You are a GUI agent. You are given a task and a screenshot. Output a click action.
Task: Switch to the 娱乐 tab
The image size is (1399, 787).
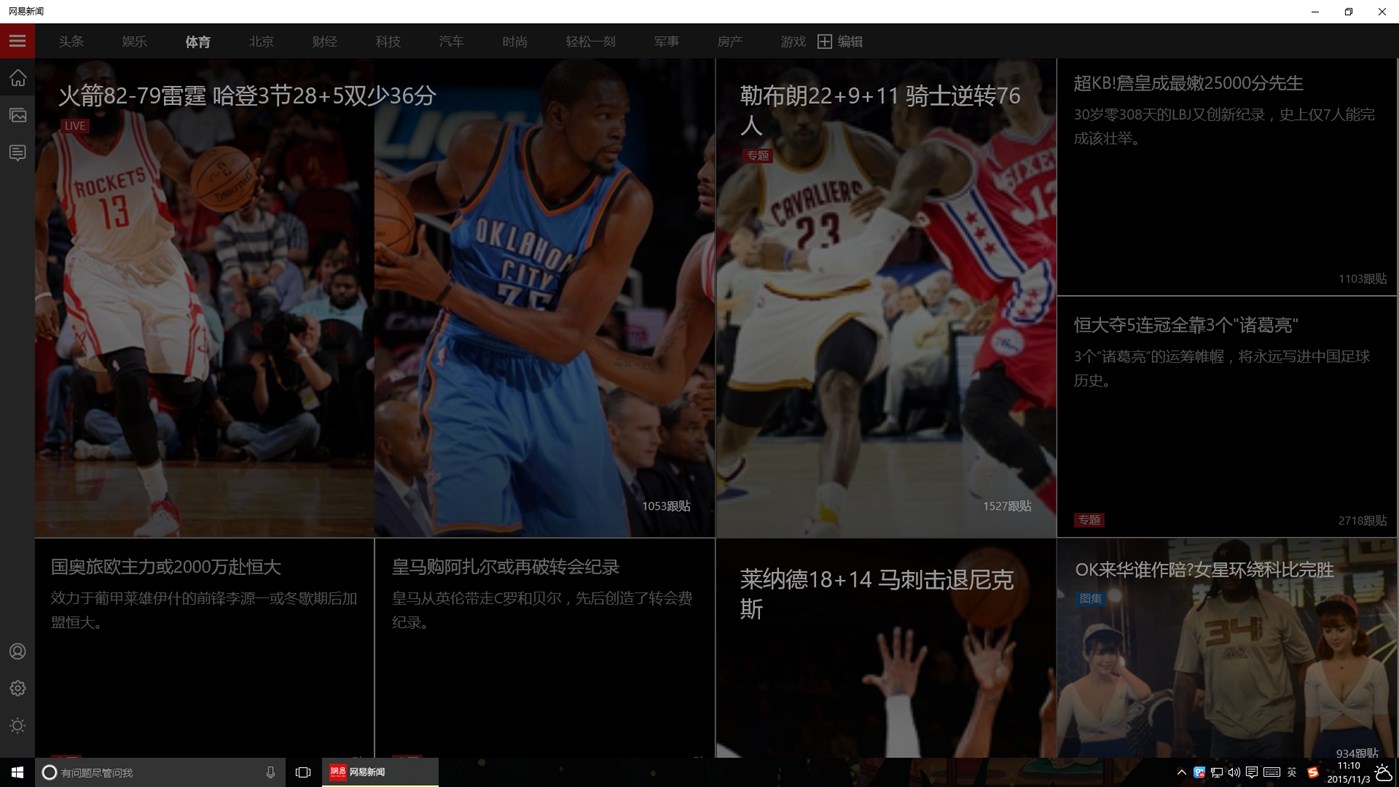pyautogui.click(x=134, y=41)
